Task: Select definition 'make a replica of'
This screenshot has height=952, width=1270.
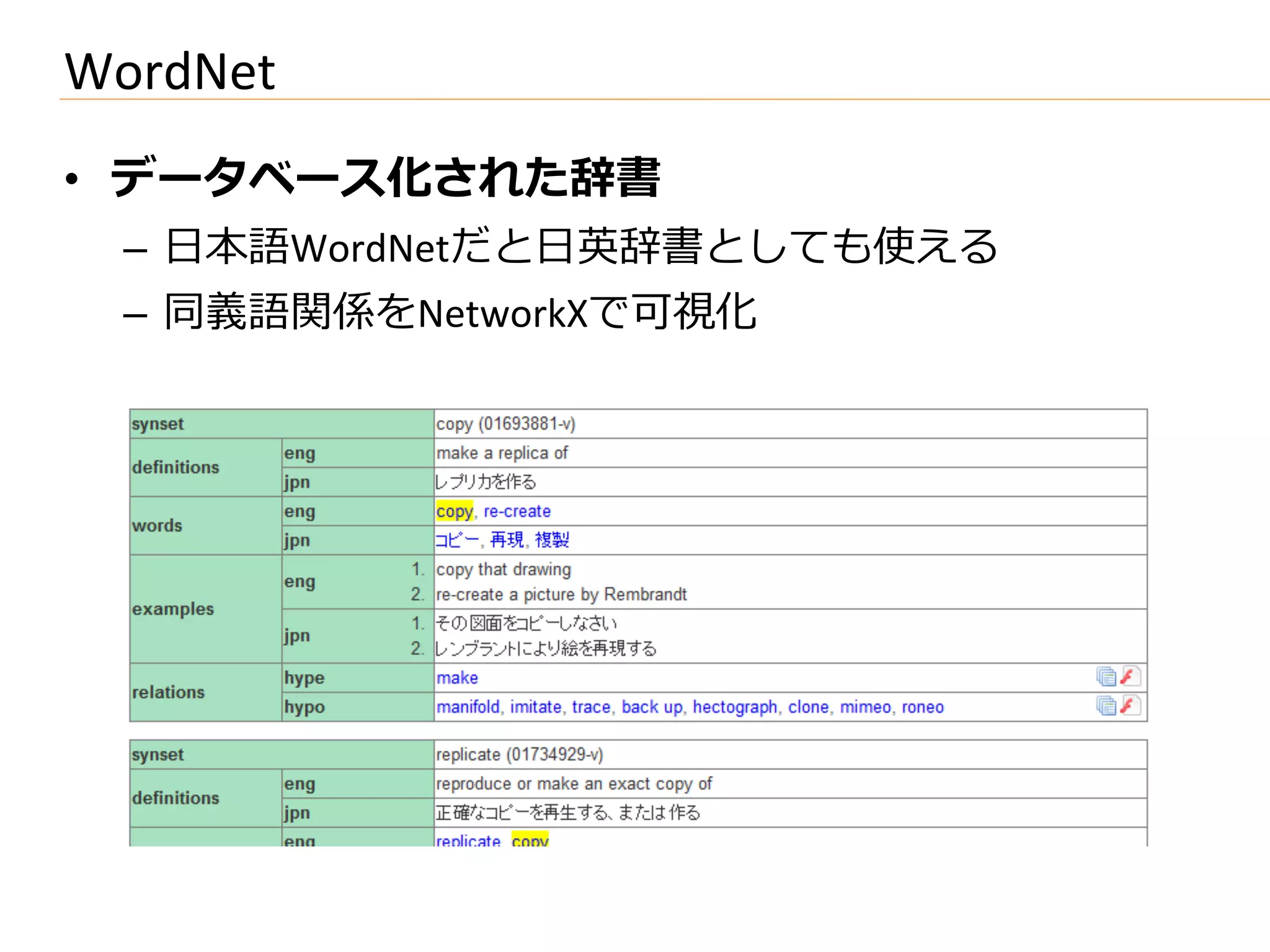Action: tap(502, 453)
